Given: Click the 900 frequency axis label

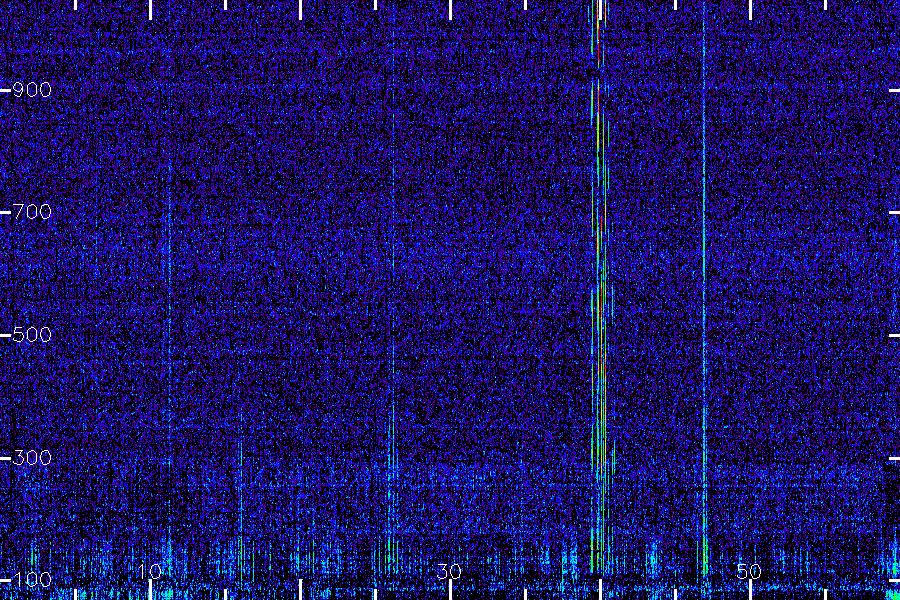Looking at the screenshot, I should 32,90.
